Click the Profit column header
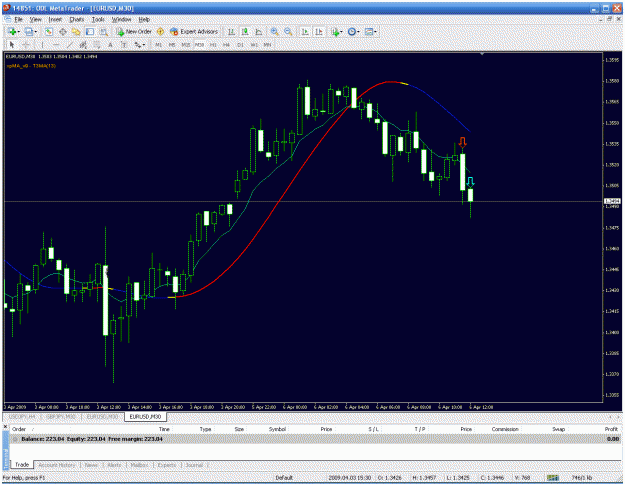This screenshot has width=625, height=484. point(611,429)
